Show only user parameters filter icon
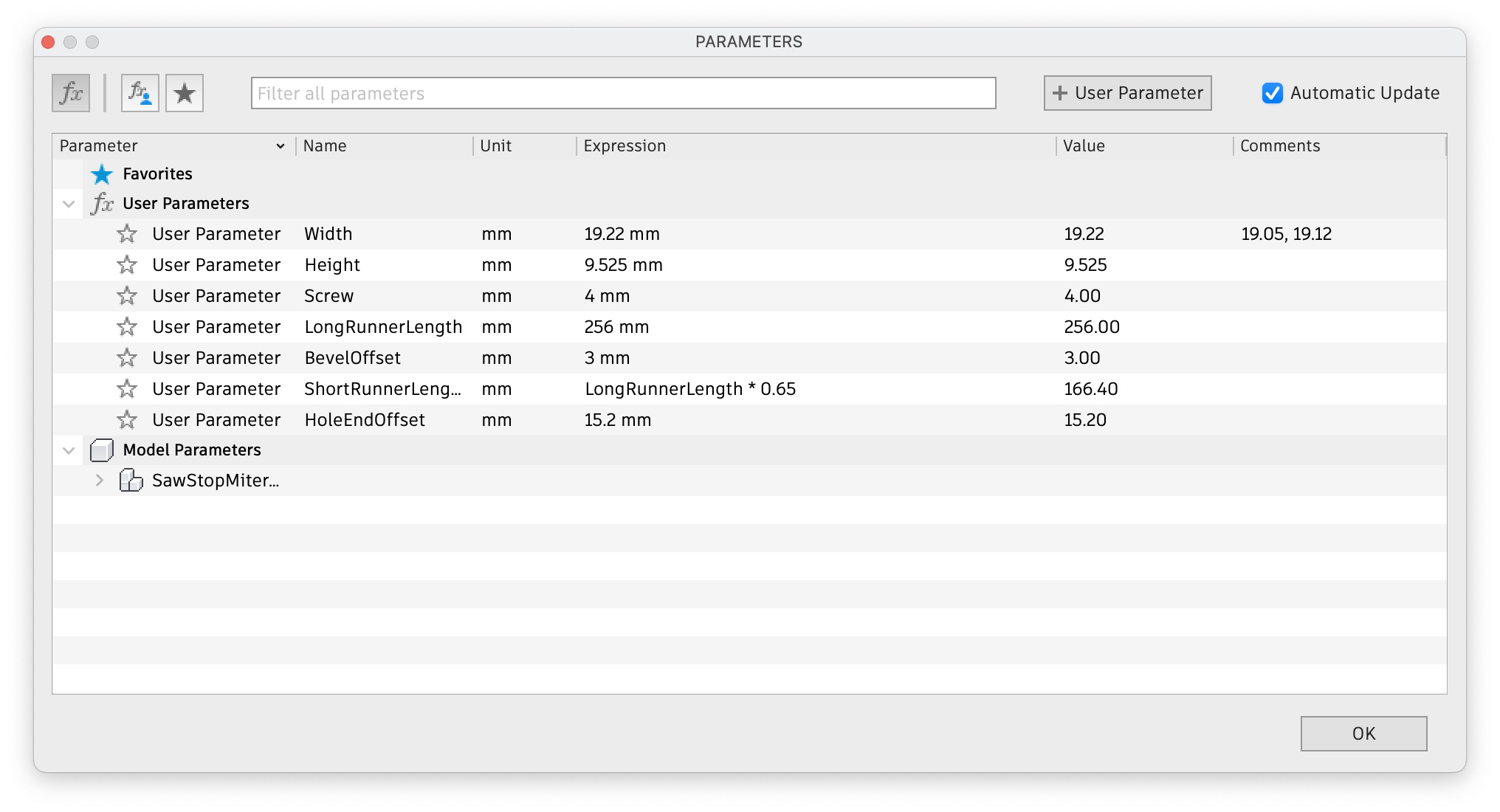 (x=140, y=93)
